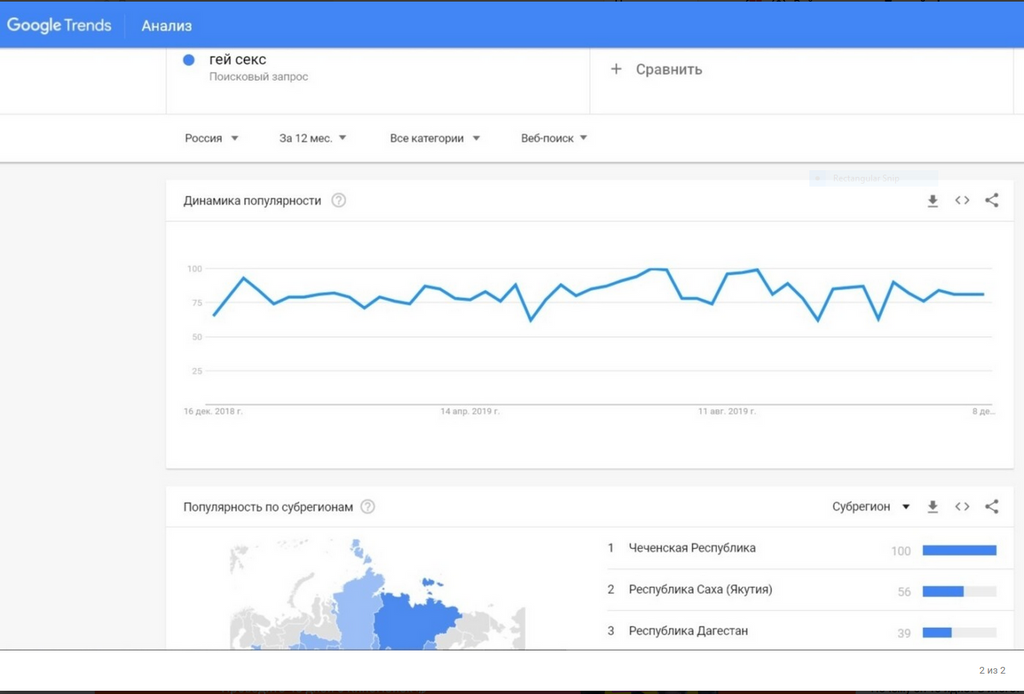Screen dimensions: 1024x694
Task: Select the Анализ header item
Action: pos(167,26)
